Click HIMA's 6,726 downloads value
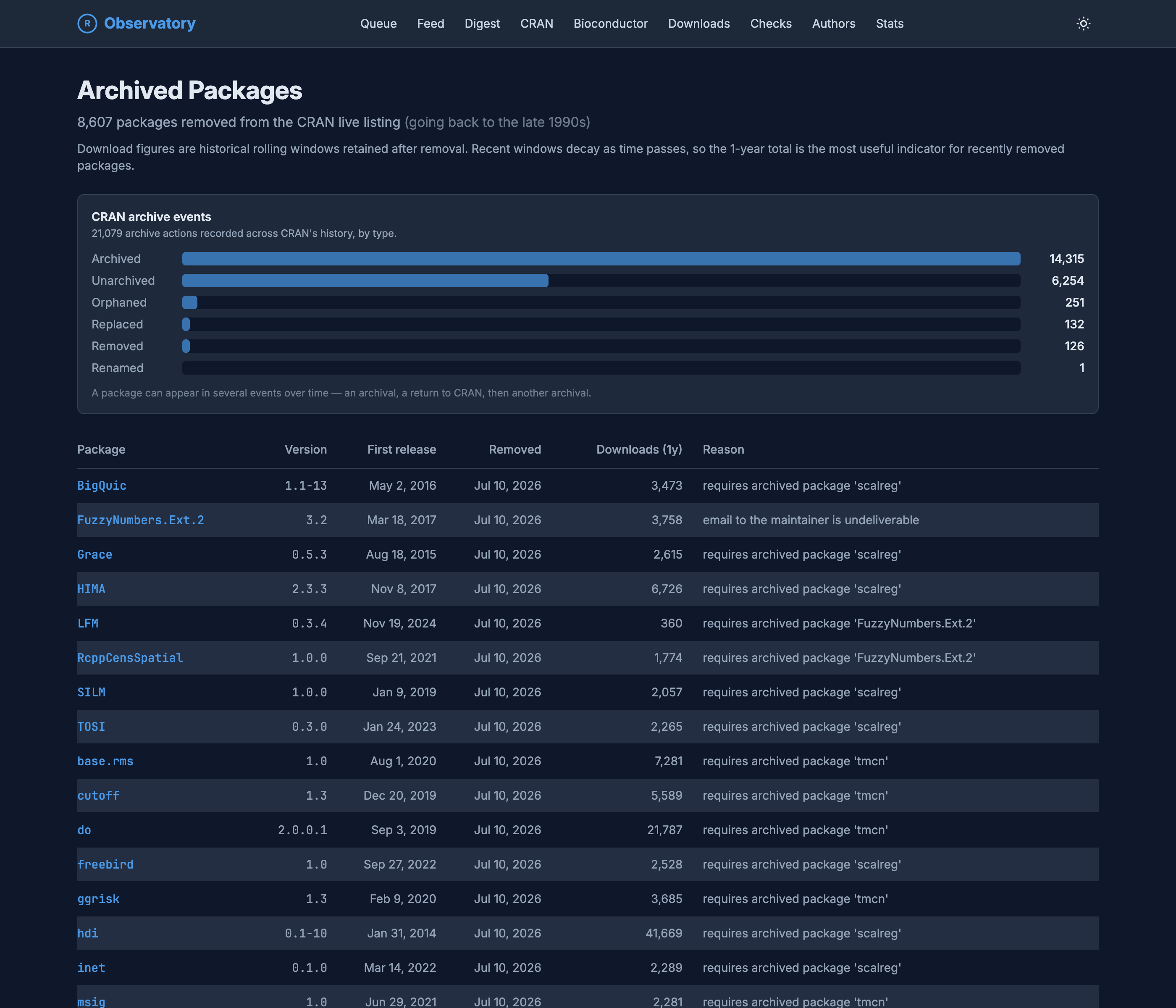 (666, 588)
